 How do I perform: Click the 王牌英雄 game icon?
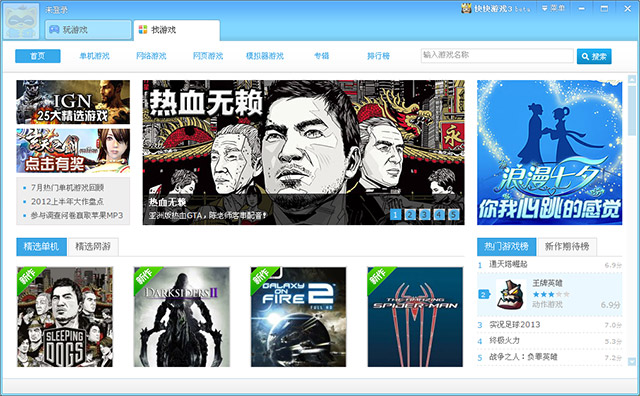(x=510, y=294)
